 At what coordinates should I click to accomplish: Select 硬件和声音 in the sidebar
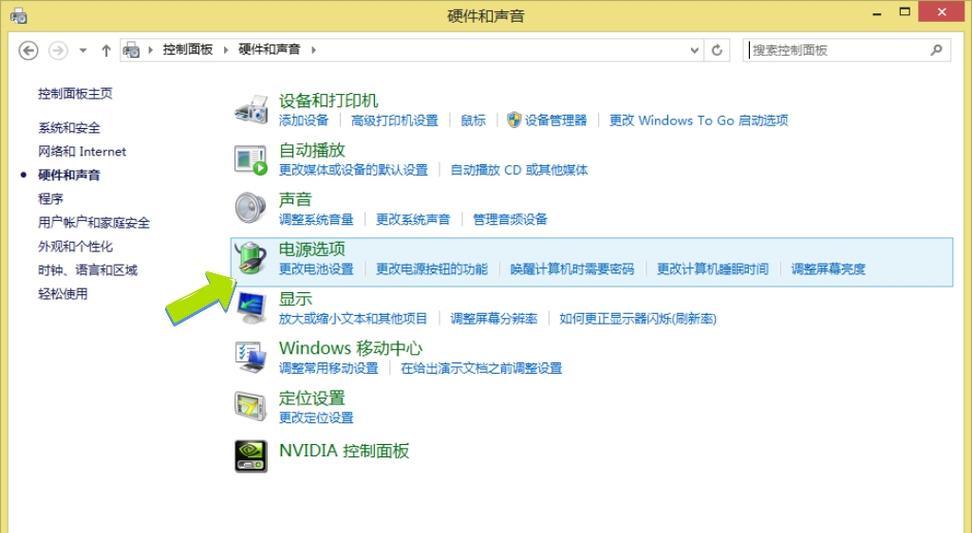tap(69, 175)
